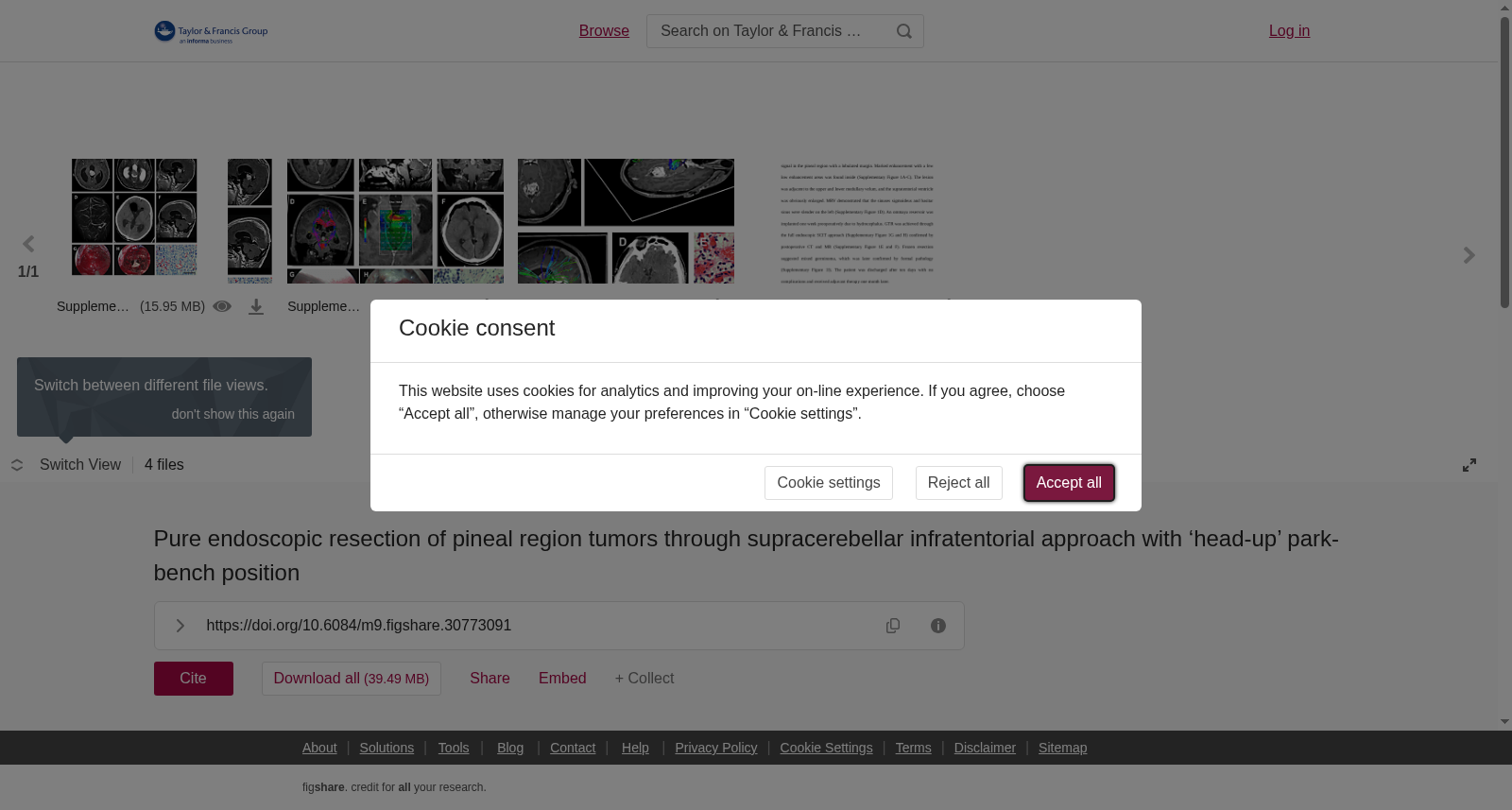Open Cookie Settings in the footer

[x=826, y=748]
